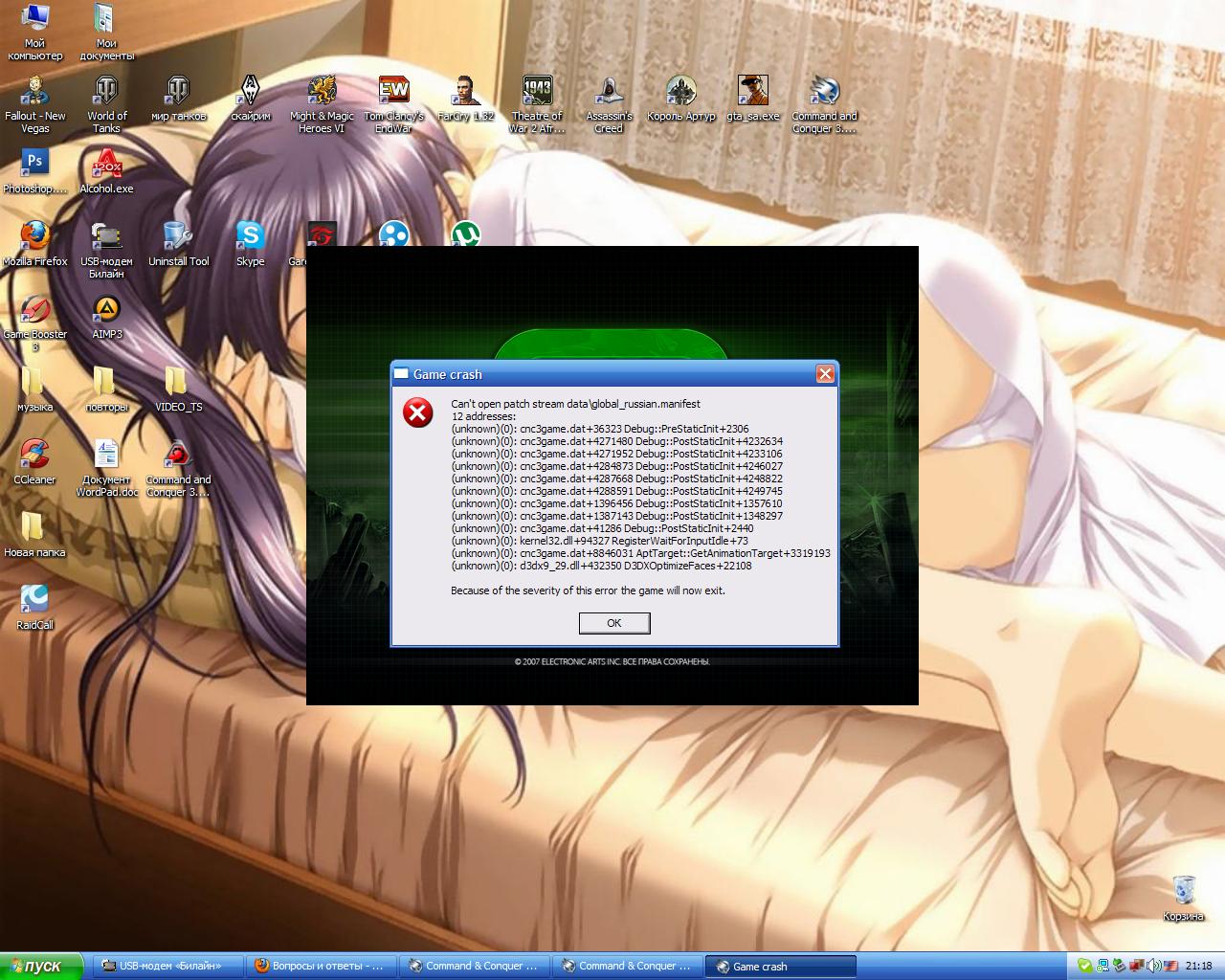Click the red error icon in the dialog

click(418, 412)
